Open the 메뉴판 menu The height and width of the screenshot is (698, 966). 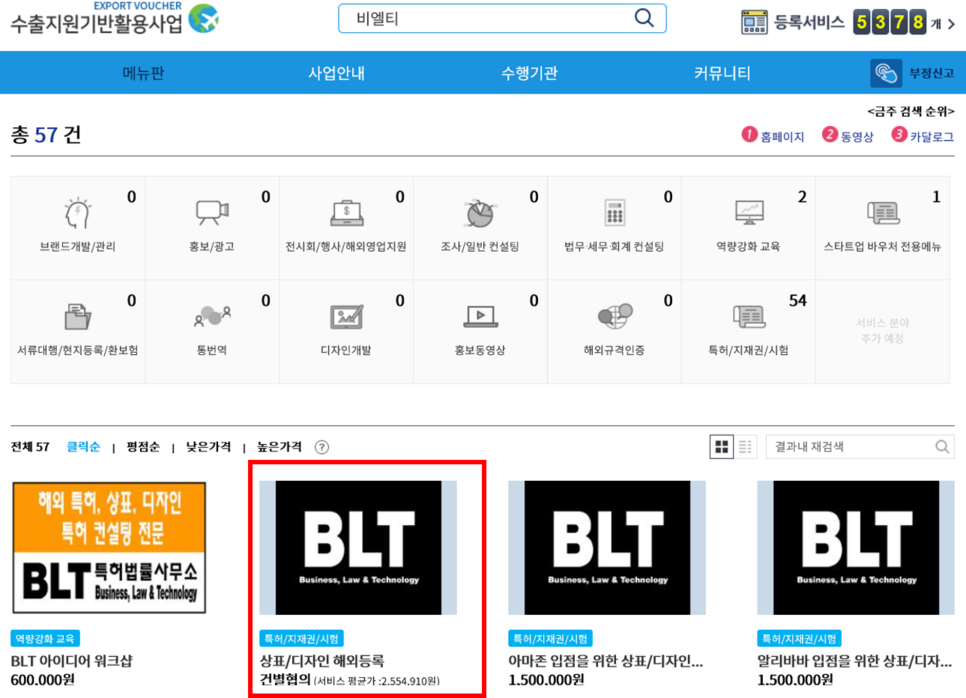point(143,73)
